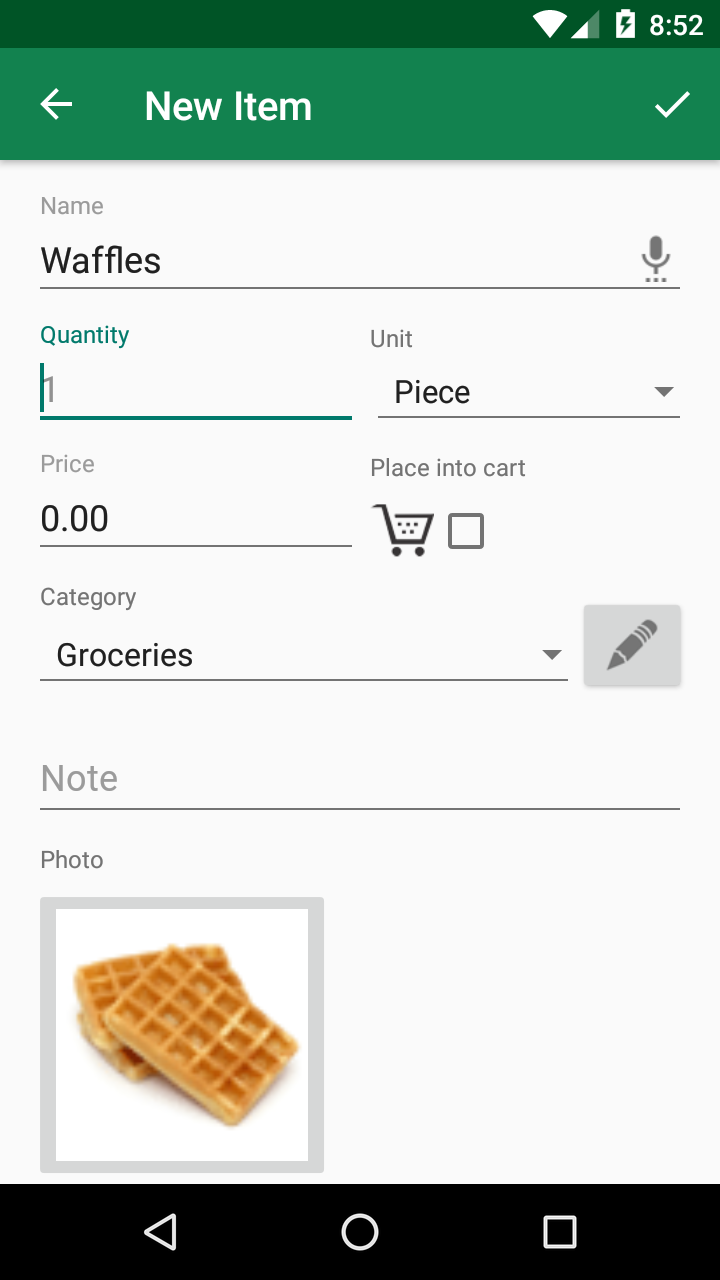Tap the Name field containing Waffles
The height and width of the screenshot is (1280, 720).
click(x=330, y=261)
